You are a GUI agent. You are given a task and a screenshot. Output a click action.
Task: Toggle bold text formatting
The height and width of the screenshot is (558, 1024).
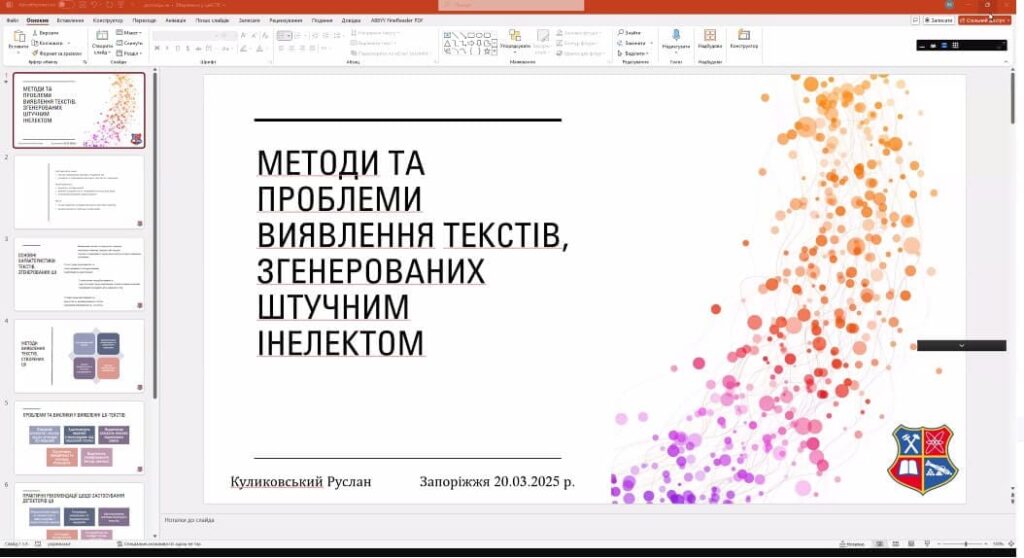point(157,48)
